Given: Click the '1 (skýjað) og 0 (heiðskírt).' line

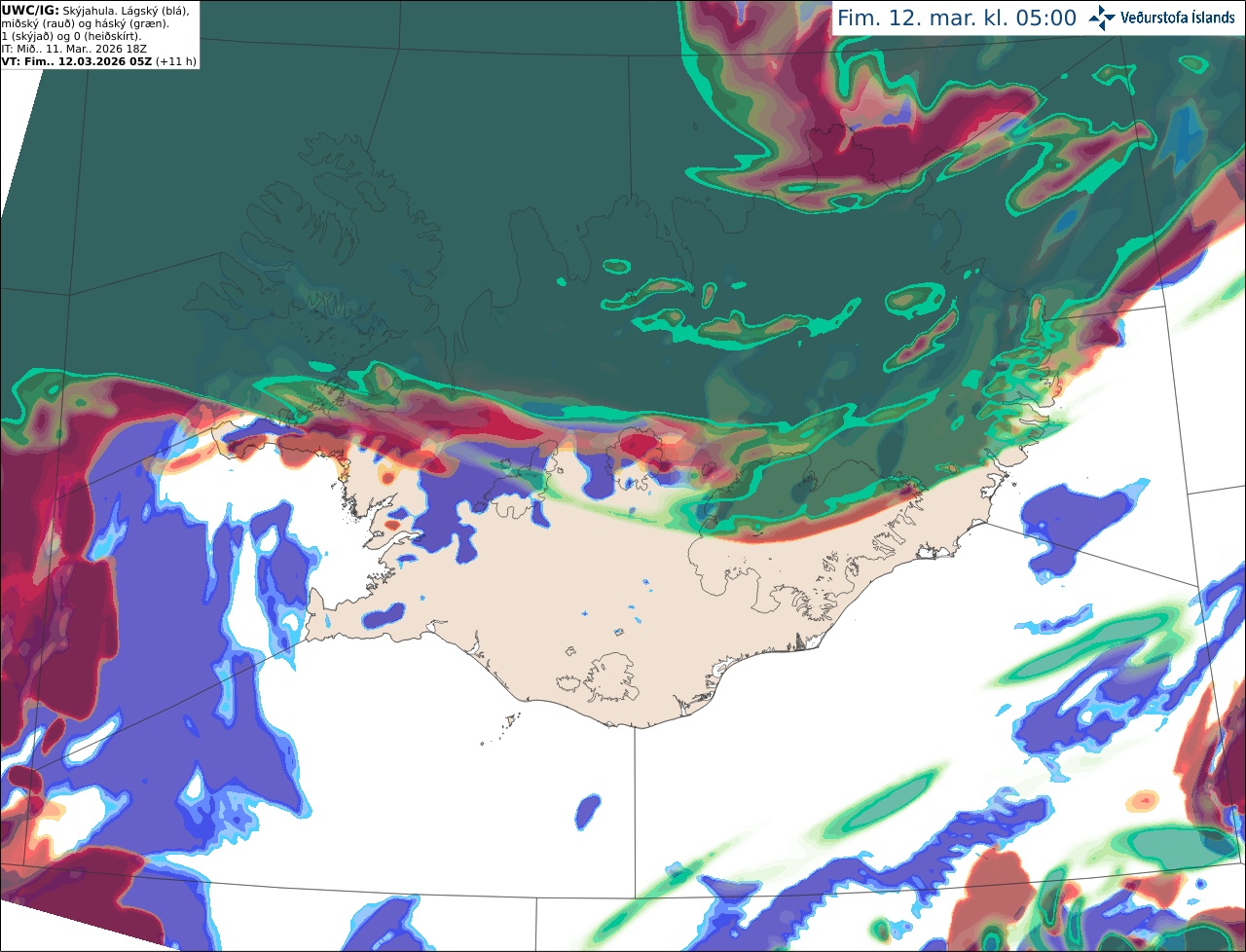Looking at the screenshot, I should coord(72,36).
